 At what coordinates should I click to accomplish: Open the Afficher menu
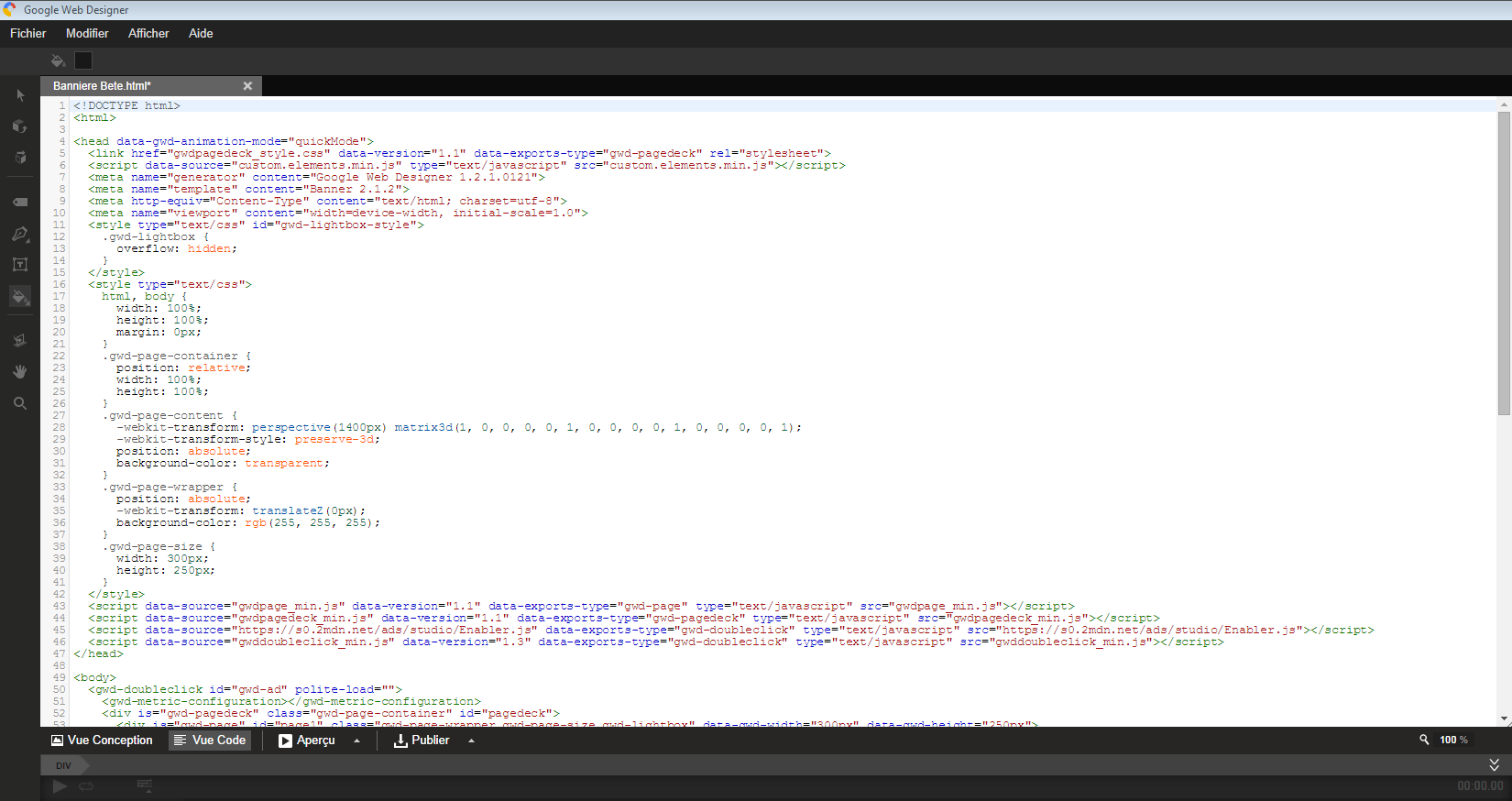click(x=148, y=33)
